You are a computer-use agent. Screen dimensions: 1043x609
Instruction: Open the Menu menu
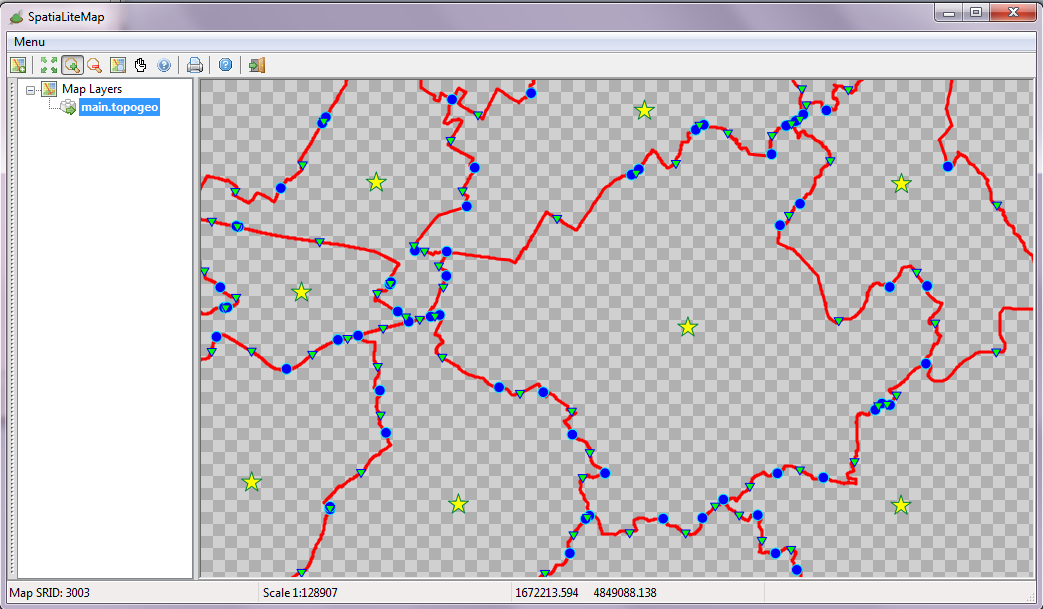(29, 42)
